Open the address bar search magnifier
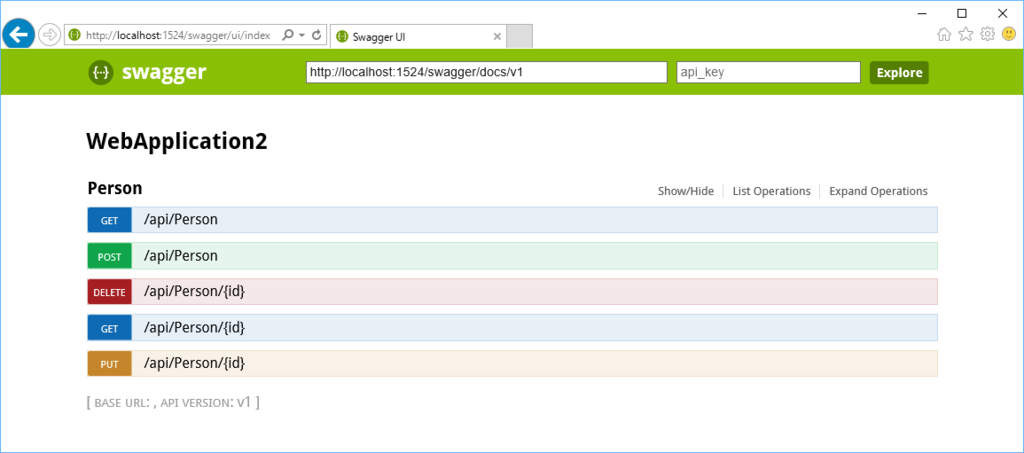The height and width of the screenshot is (453, 1024). click(287, 35)
